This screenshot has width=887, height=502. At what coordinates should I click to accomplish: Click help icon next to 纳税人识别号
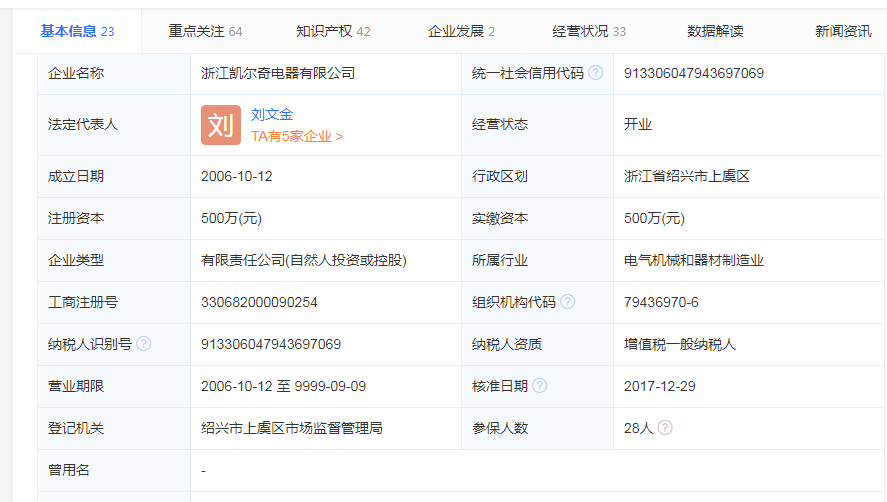pos(144,344)
